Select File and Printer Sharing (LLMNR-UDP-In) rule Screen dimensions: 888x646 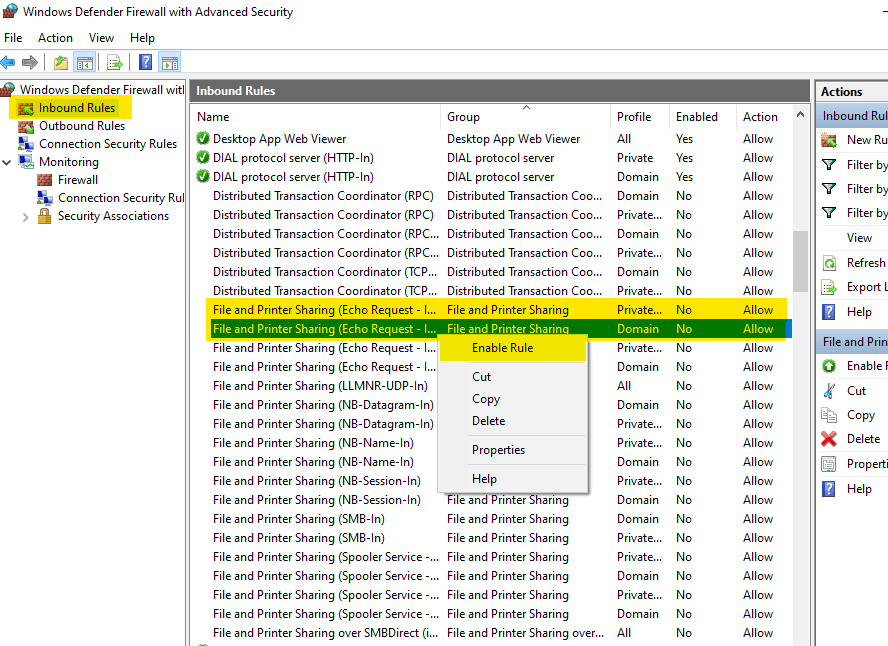coord(490,386)
